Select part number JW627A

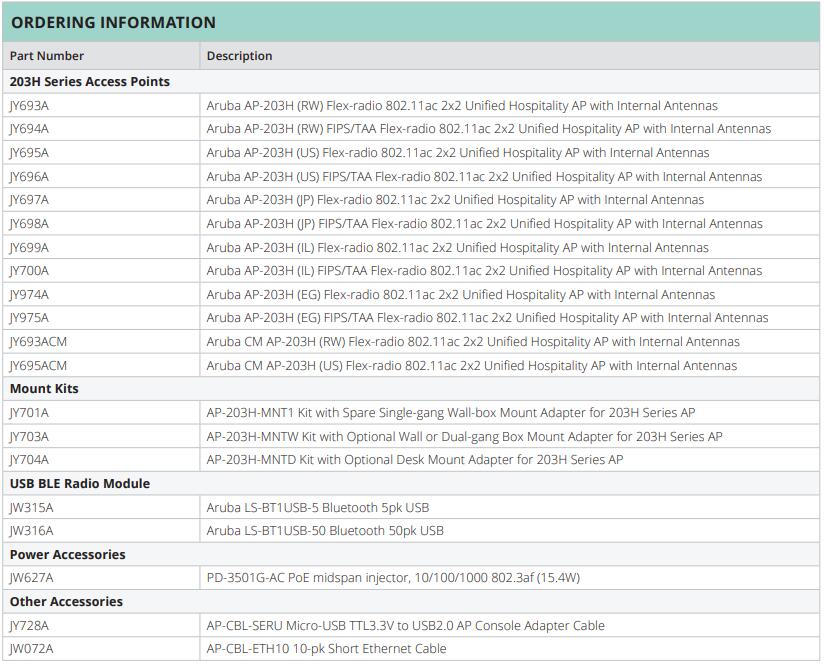[x=32, y=578]
